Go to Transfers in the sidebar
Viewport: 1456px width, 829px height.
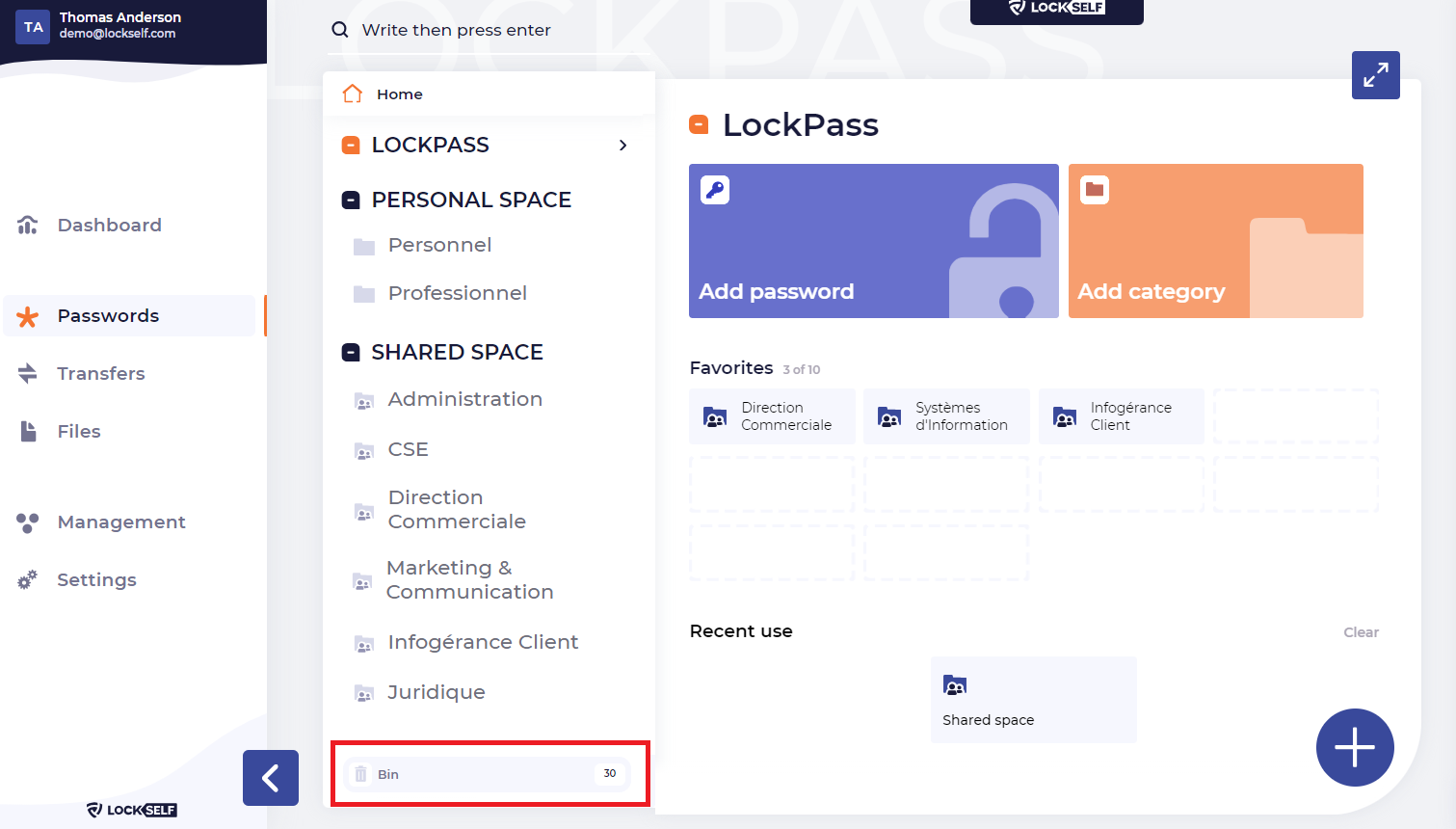tap(100, 373)
